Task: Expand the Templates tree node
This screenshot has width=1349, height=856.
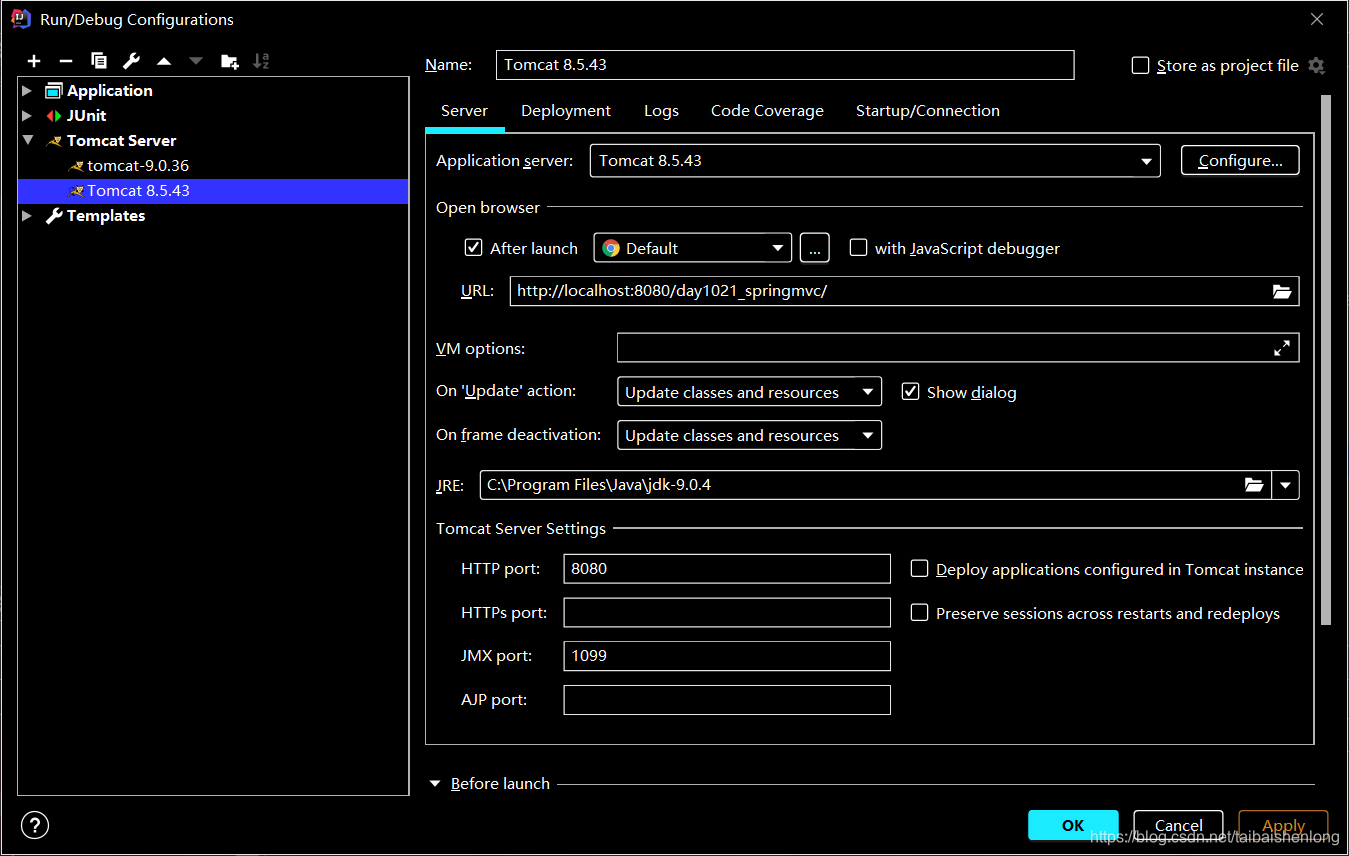Action: coord(27,215)
